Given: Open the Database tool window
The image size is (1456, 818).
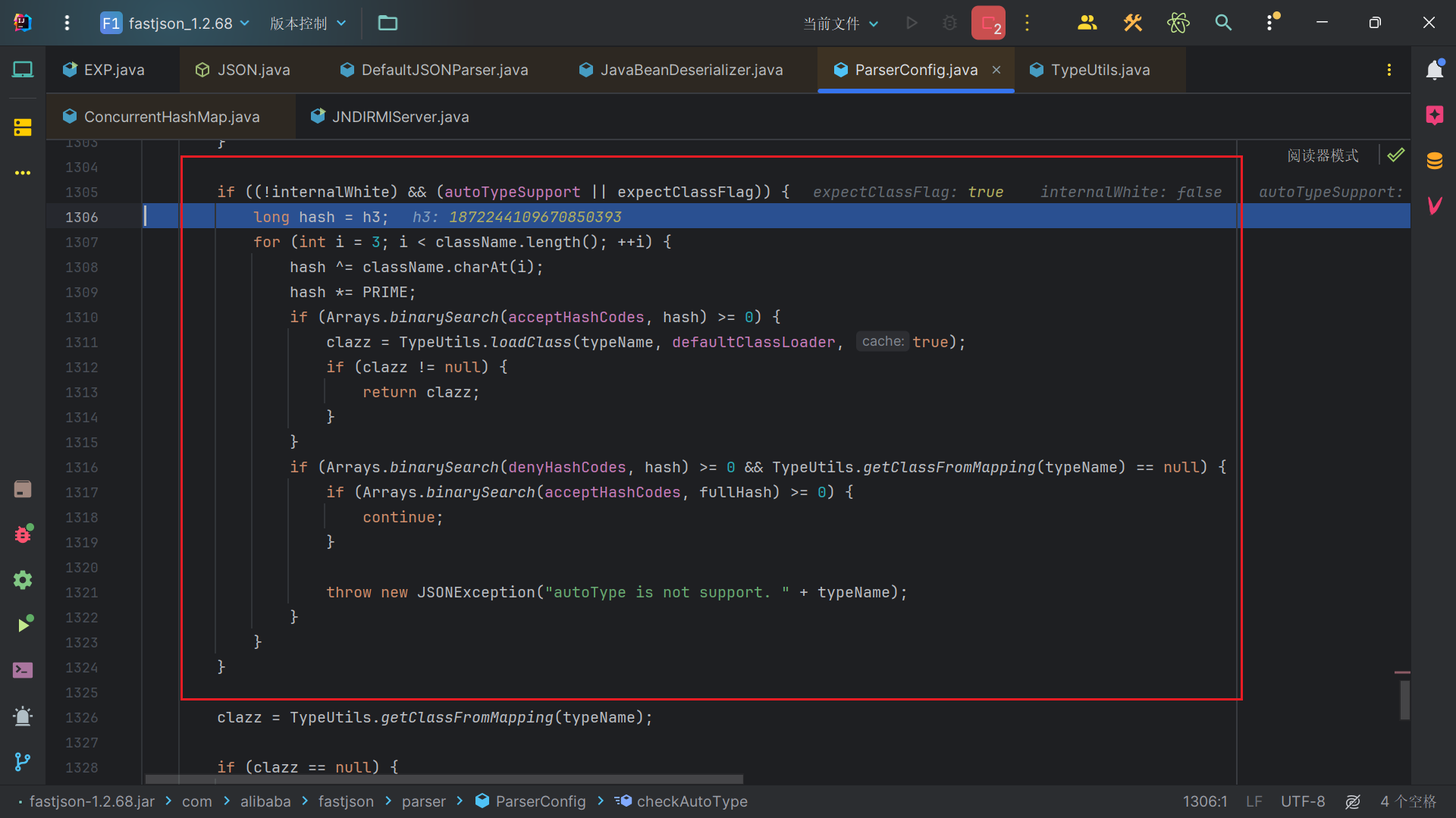Looking at the screenshot, I should tap(1435, 161).
